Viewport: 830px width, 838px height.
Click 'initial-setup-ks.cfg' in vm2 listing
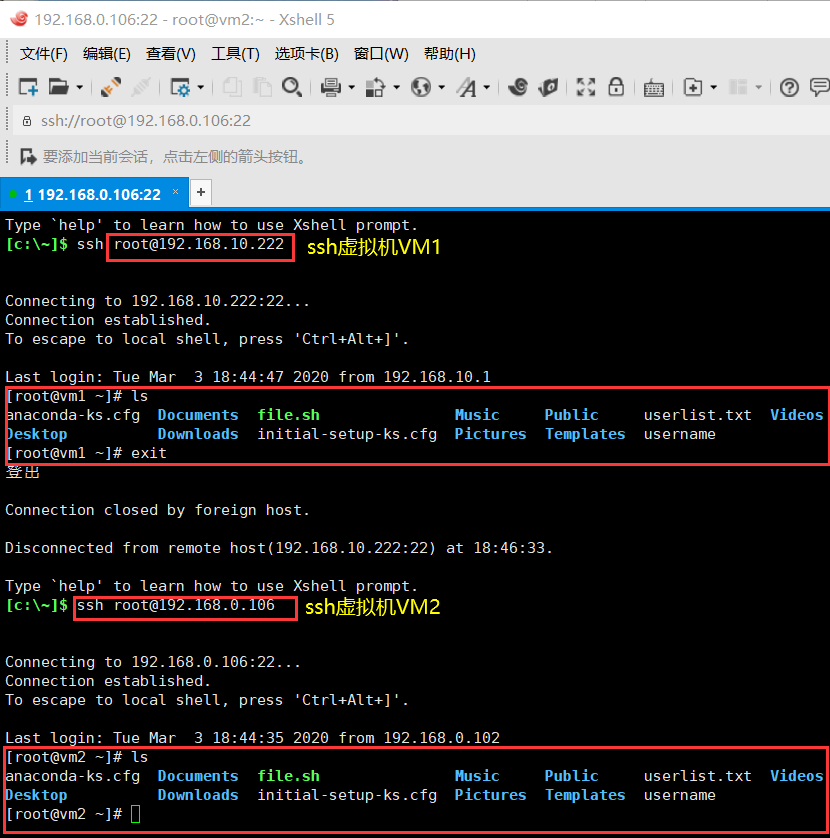click(347, 795)
